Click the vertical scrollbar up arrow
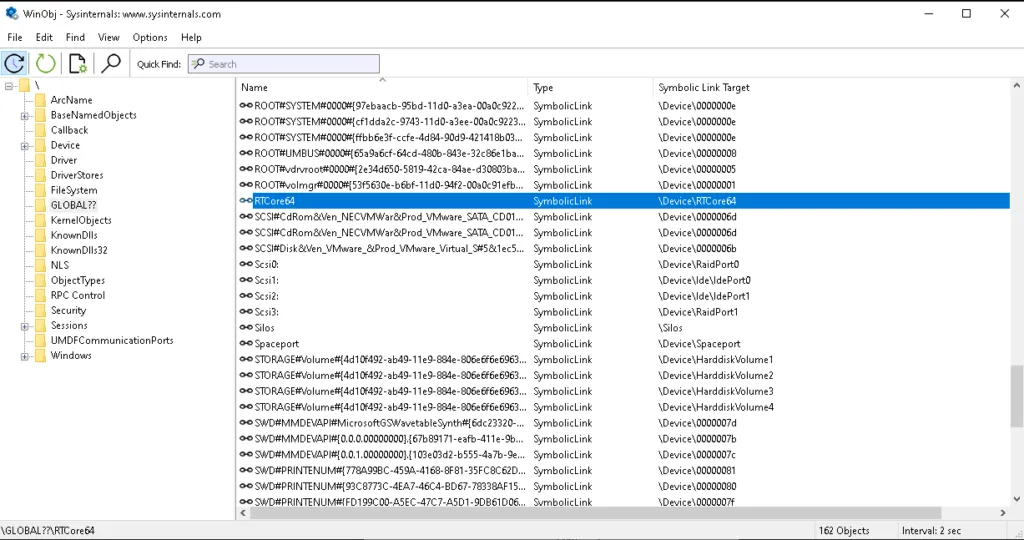1024x540 pixels. pyautogui.click(x=1016, y=86)
